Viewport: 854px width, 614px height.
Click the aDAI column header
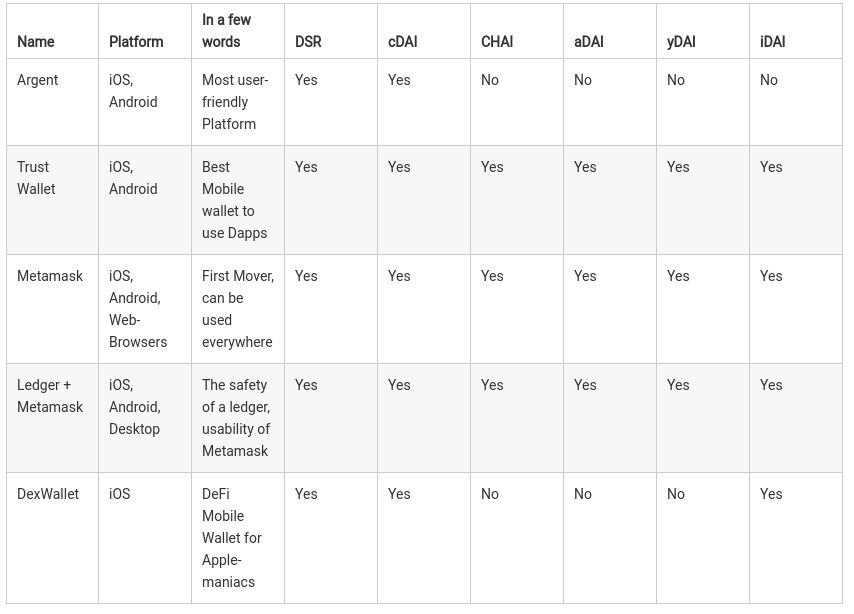(589, 42)
